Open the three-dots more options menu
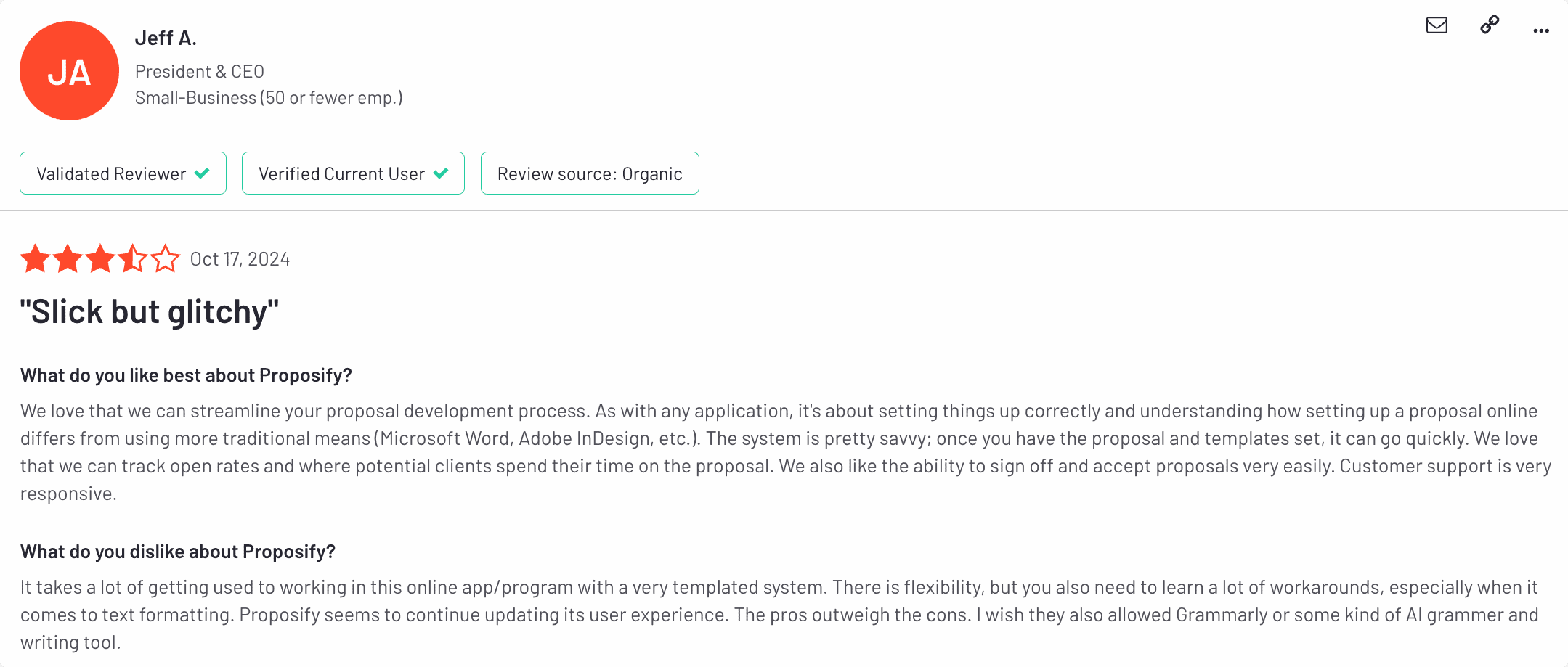1568x667 pixels. pyautogui.click(x=1541, y=30)
